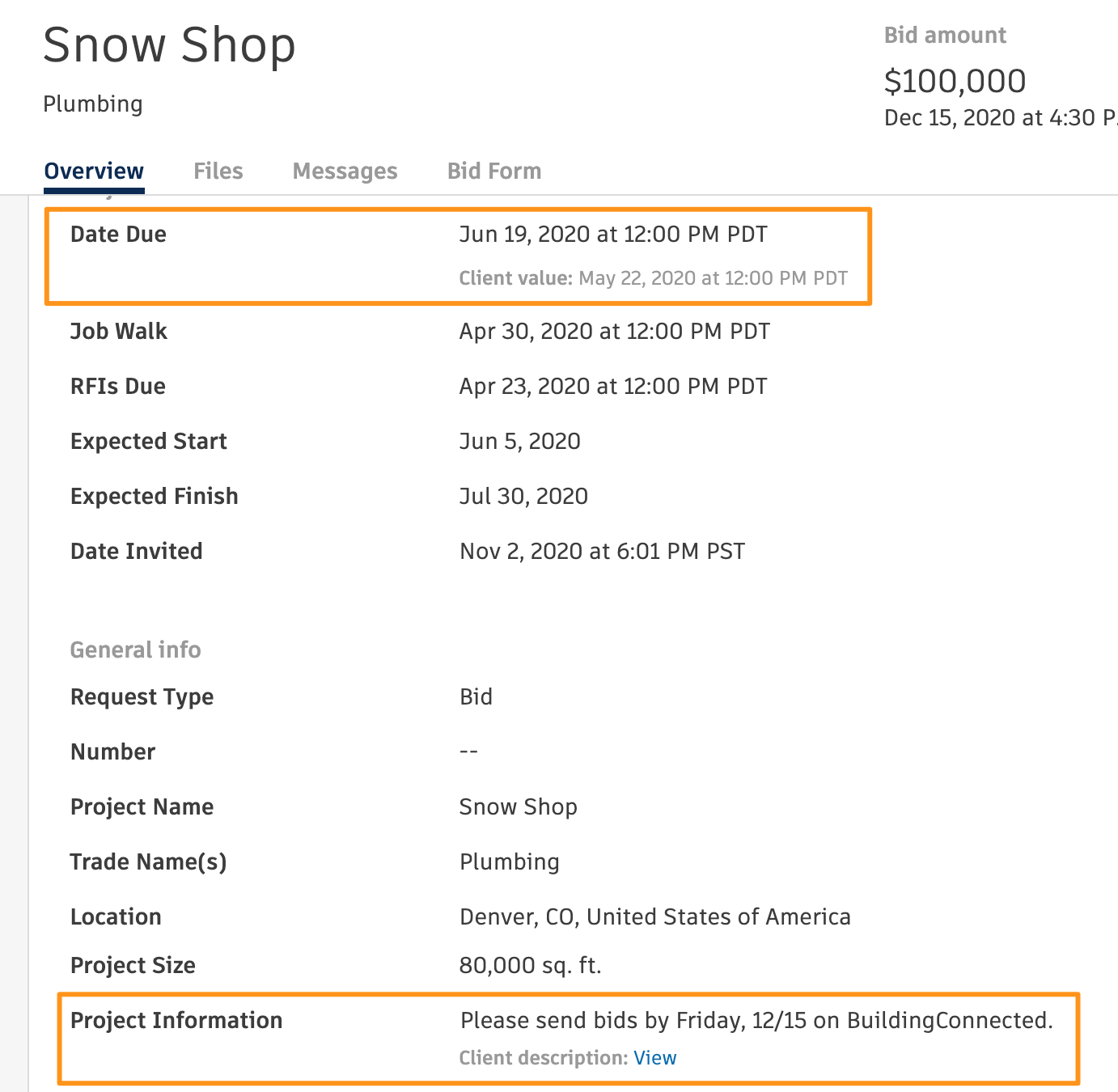Screen dimensions: 1118x1092
Task: Click the Request Type value Bid
Action: tap(476, 697)
